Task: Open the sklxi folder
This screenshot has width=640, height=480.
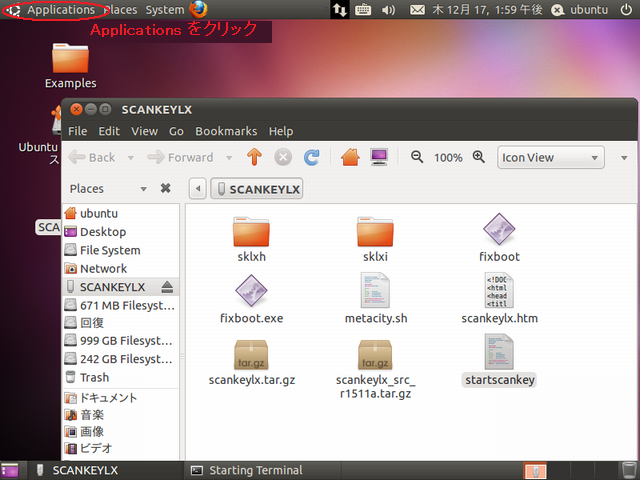Action: [x=375, y=239]
